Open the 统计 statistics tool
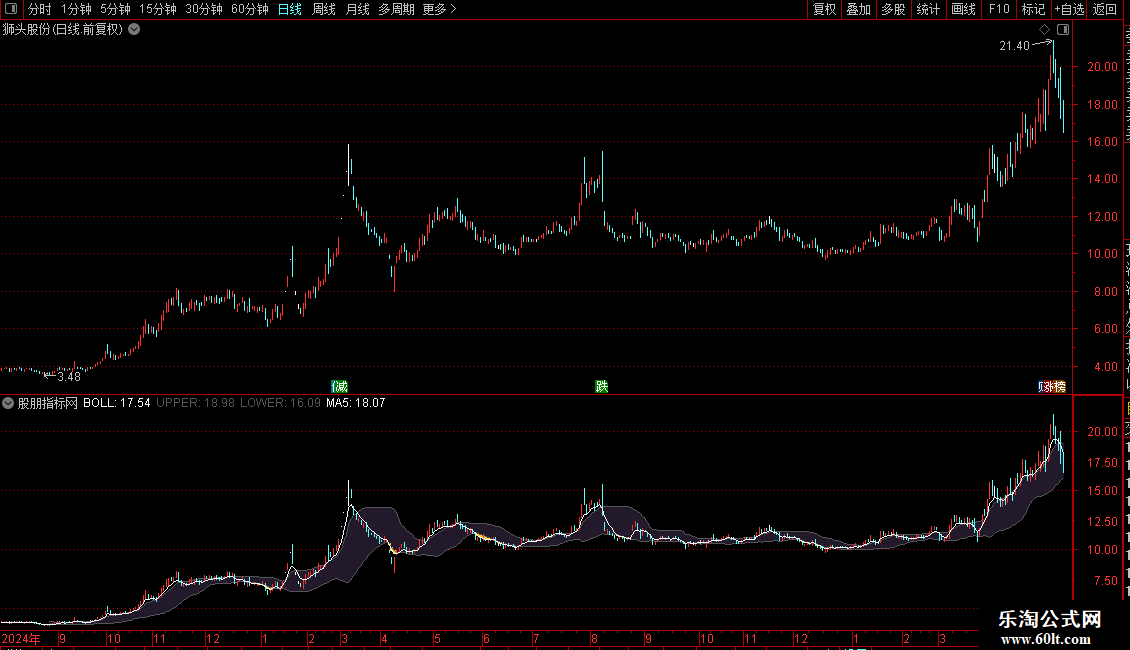This screenshot has width=1130, height=650. pos(928,9)
